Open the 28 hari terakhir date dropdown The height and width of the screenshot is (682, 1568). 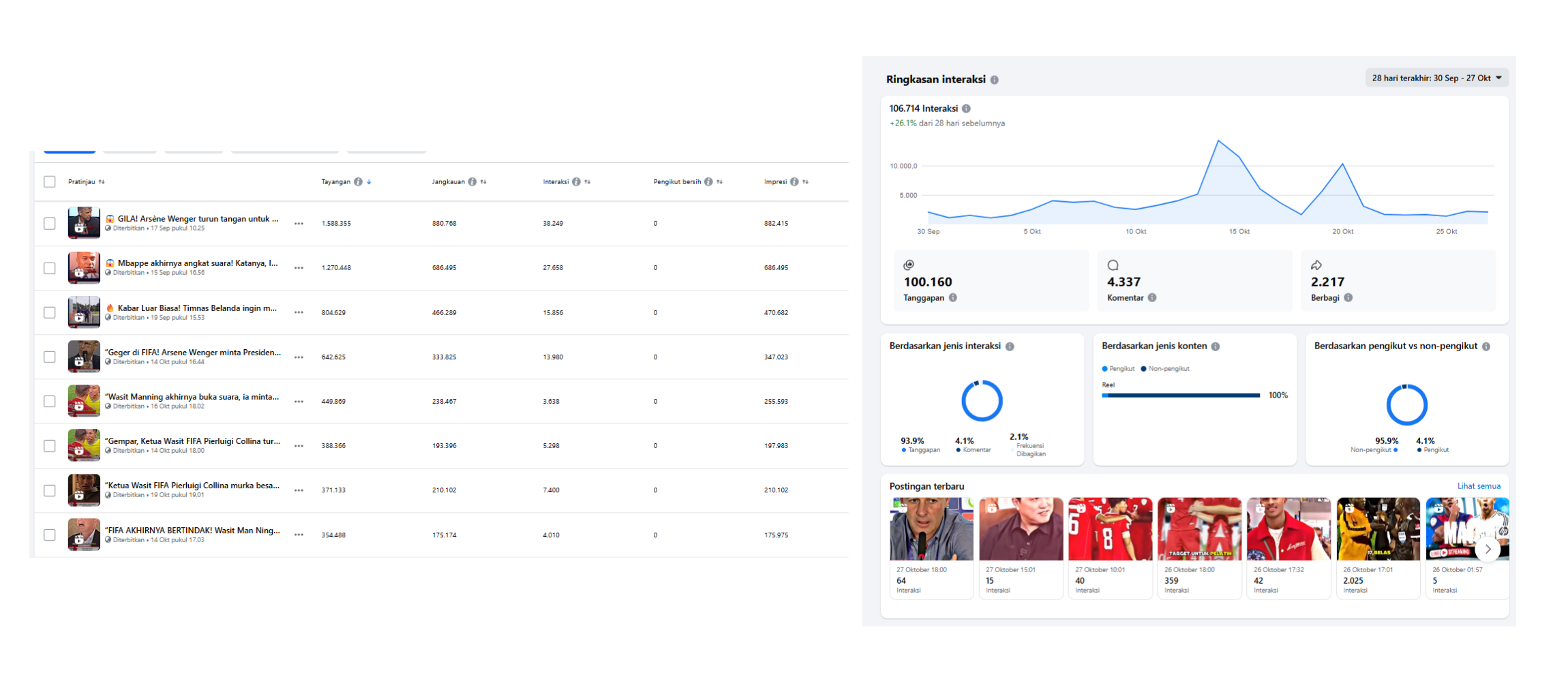pos(1436,78)
